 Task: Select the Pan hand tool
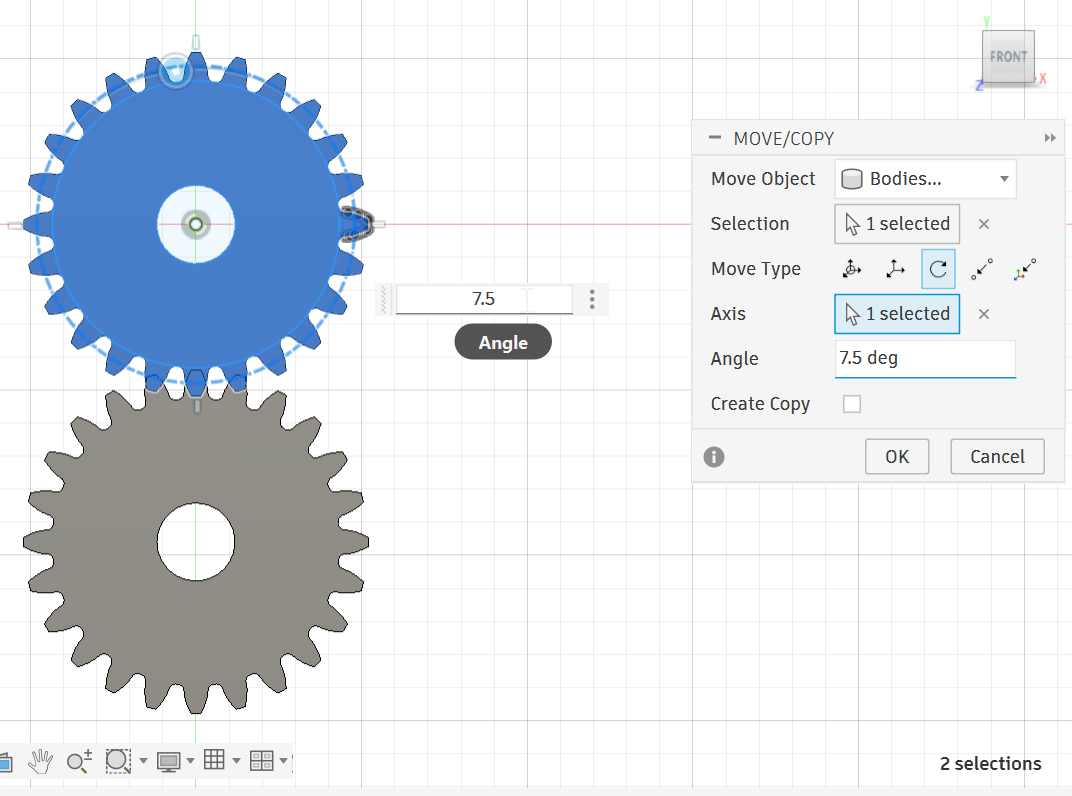tap(41, 760)
